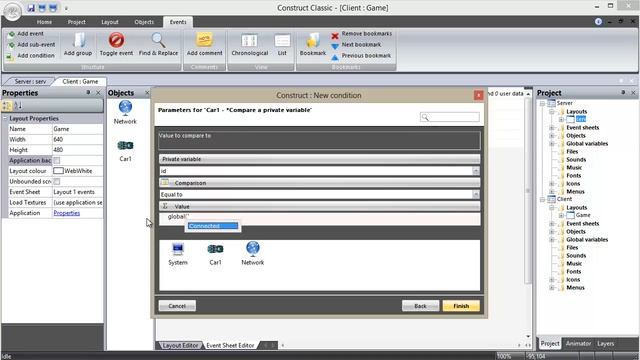Collapse Server node in Project tree

(543, 104)
